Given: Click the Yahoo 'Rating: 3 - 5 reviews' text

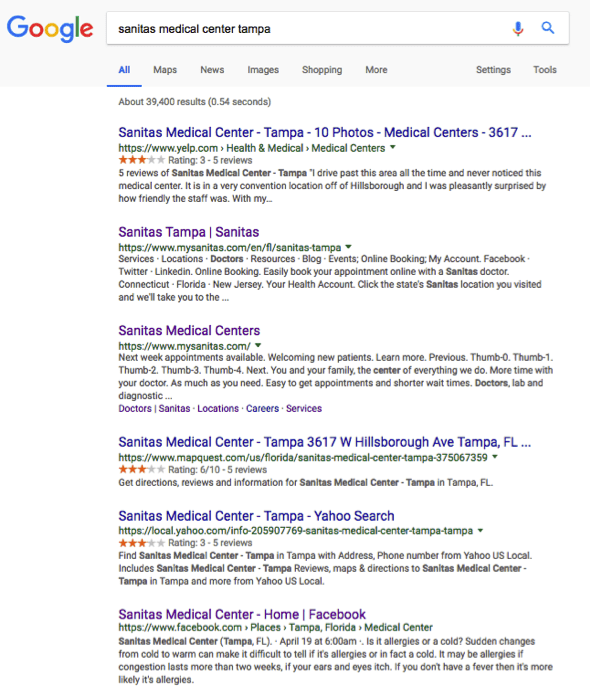Looking at the screenshot, I should (x=210, y=543).
